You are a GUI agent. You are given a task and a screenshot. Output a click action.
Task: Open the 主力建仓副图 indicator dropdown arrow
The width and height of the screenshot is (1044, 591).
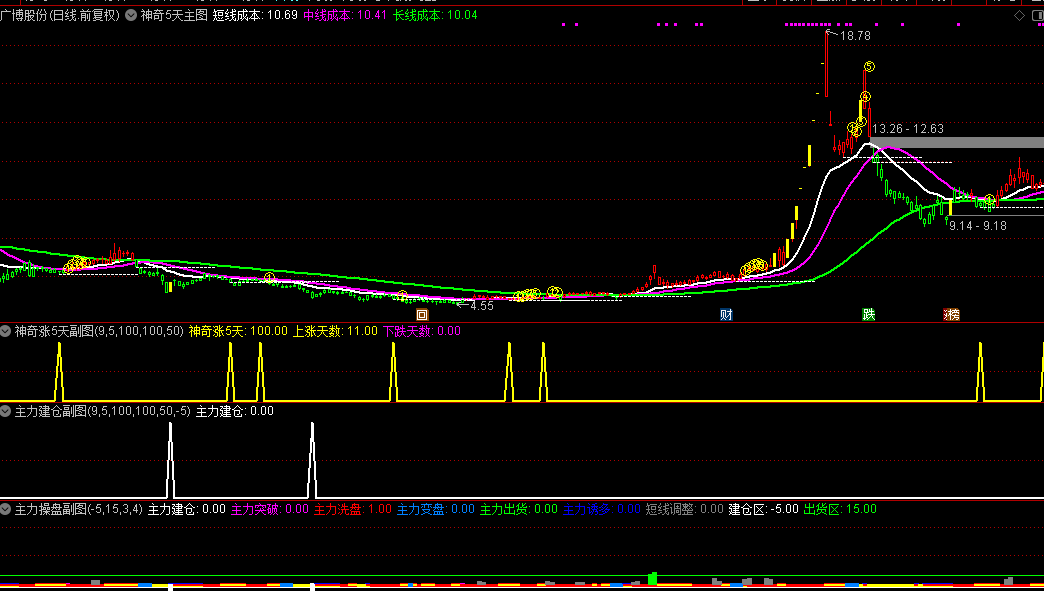(x=6, y=411)
